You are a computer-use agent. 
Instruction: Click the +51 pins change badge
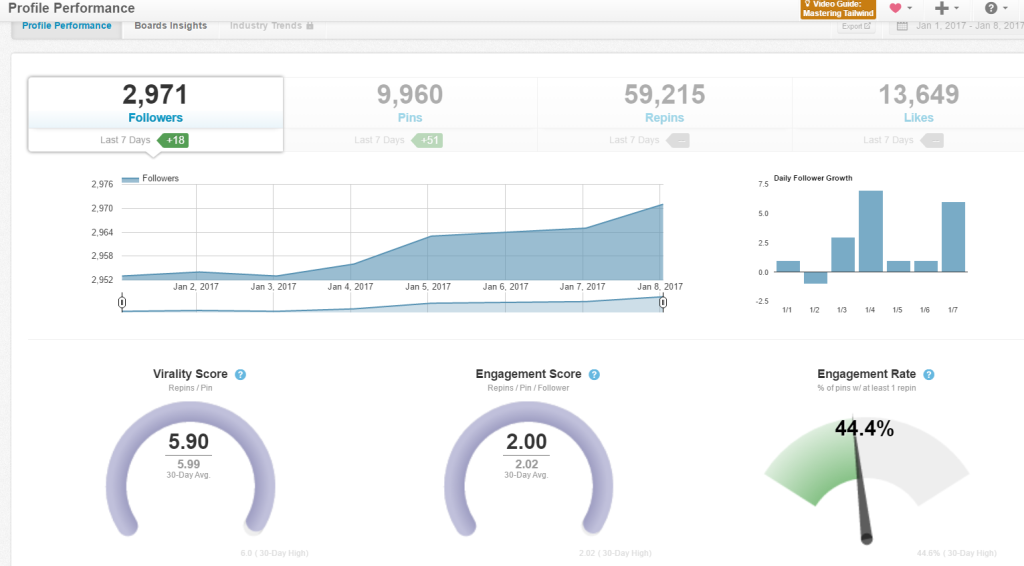427,140
